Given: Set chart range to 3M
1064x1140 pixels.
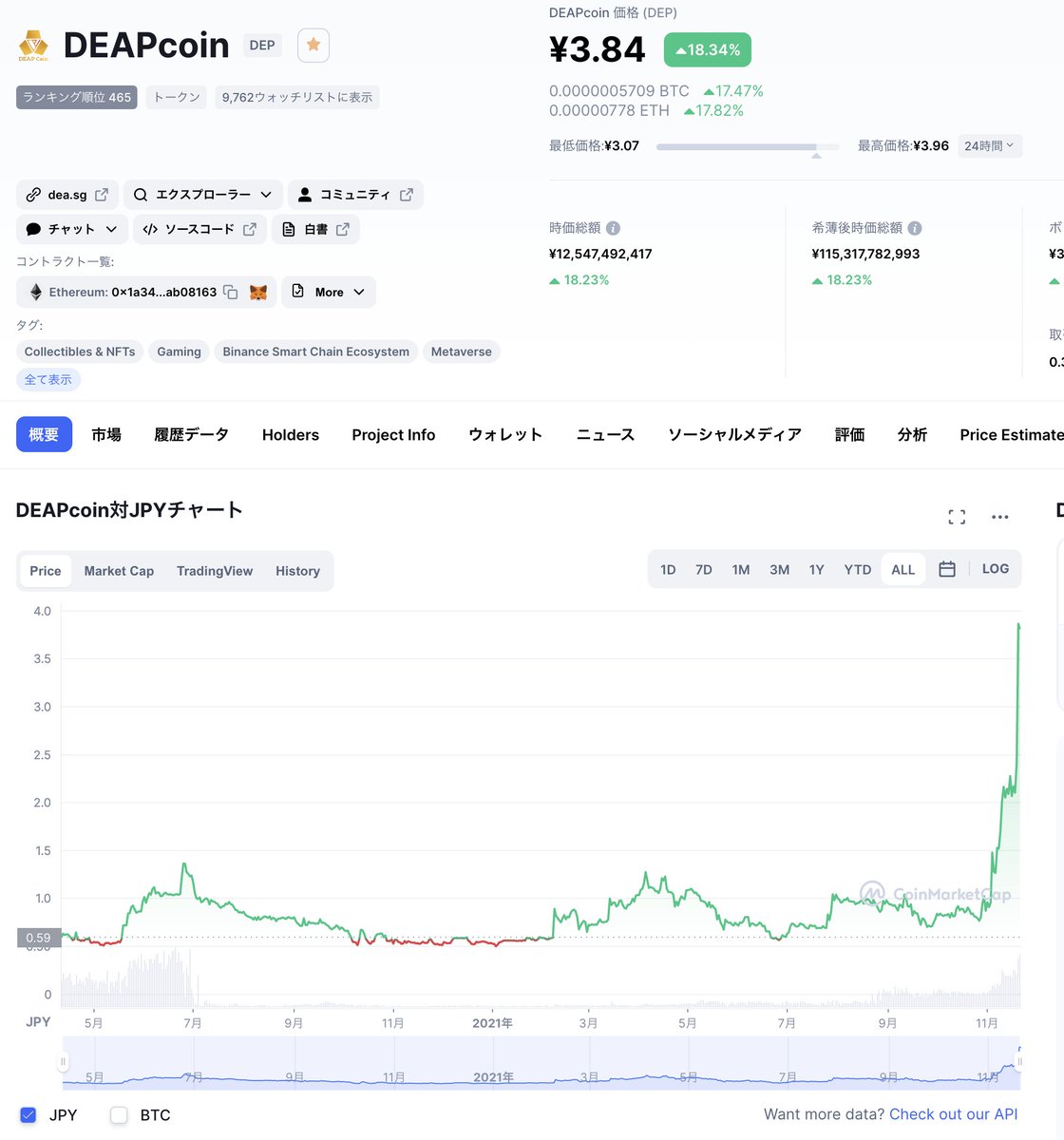Looking at the screenshot, I should (x=780, y=569).
